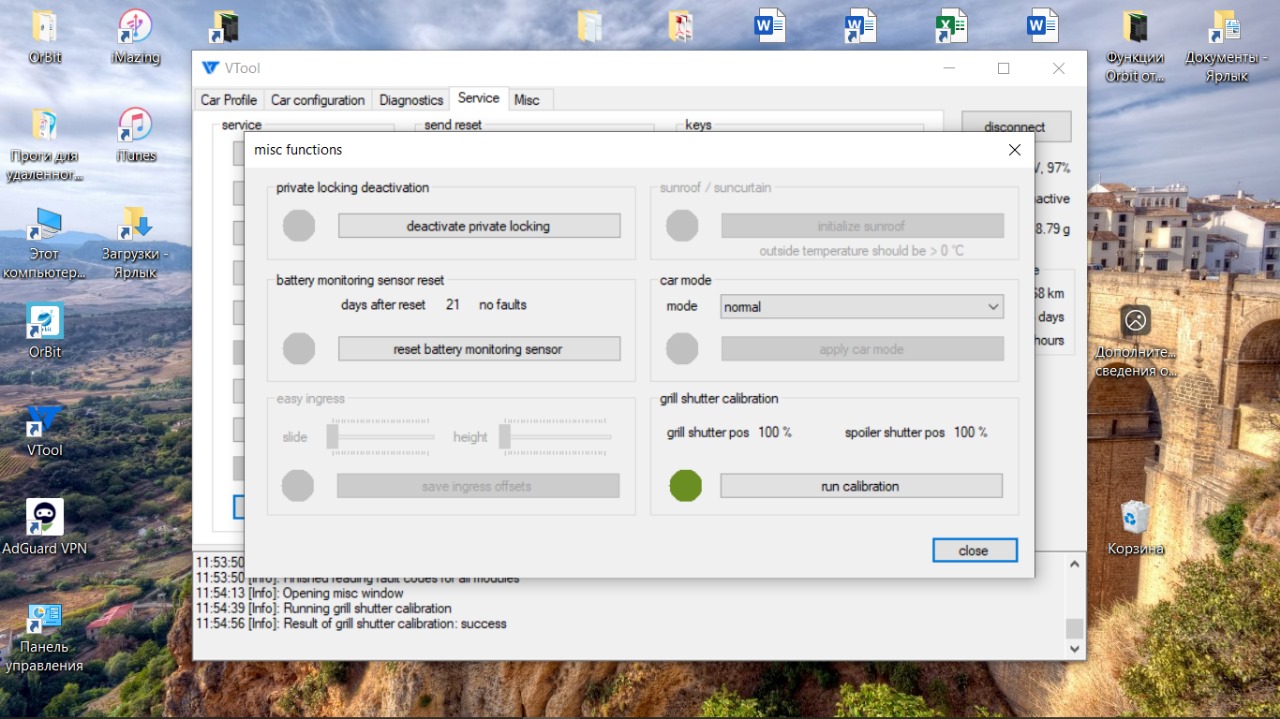This screenshot has height=719, width=1280.
Task: Click the close button in misc functions
Action: [x=974, y=551]
